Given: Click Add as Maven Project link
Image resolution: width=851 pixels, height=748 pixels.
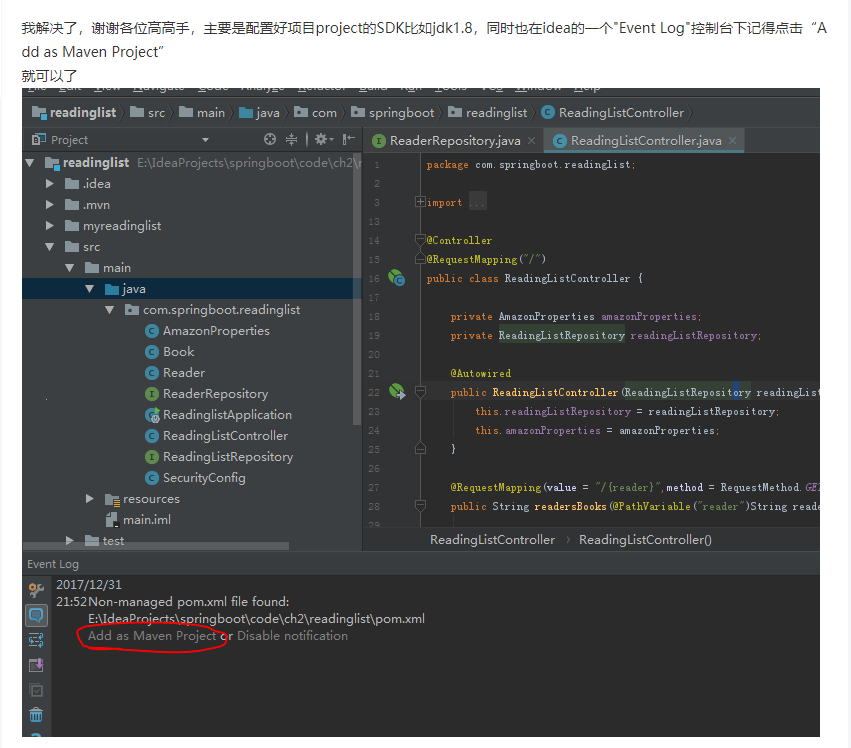Looking at the screenshot, I should pyautogui.click(x=152, y=636).
